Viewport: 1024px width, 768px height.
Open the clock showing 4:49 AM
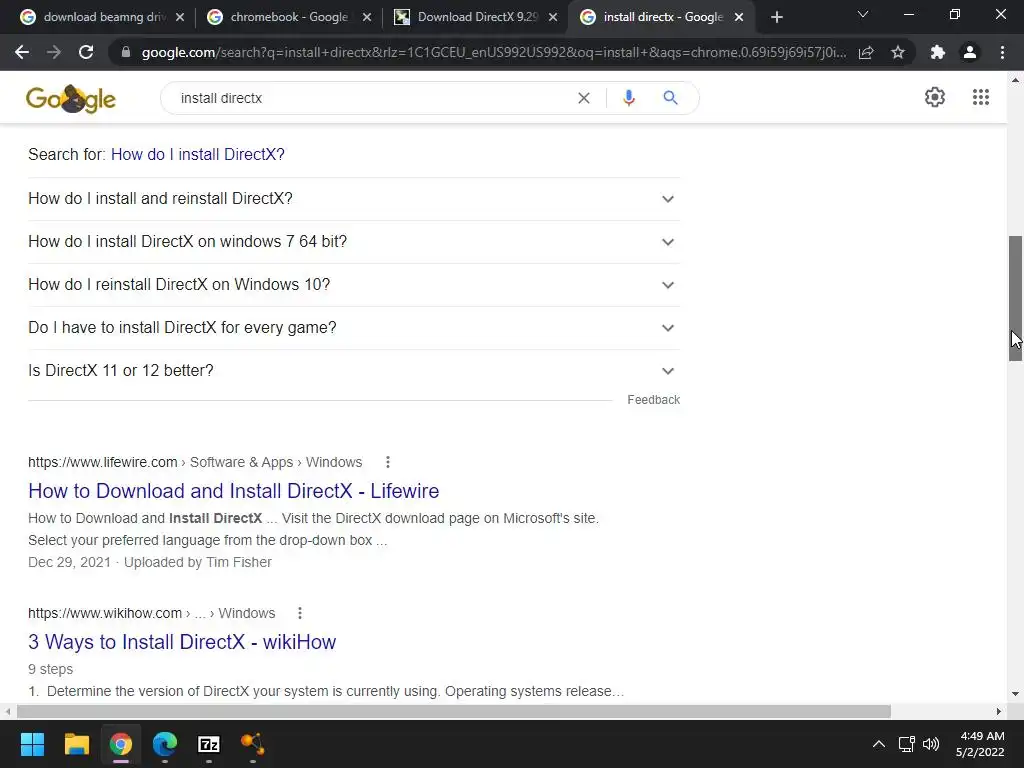click(982, 744)
